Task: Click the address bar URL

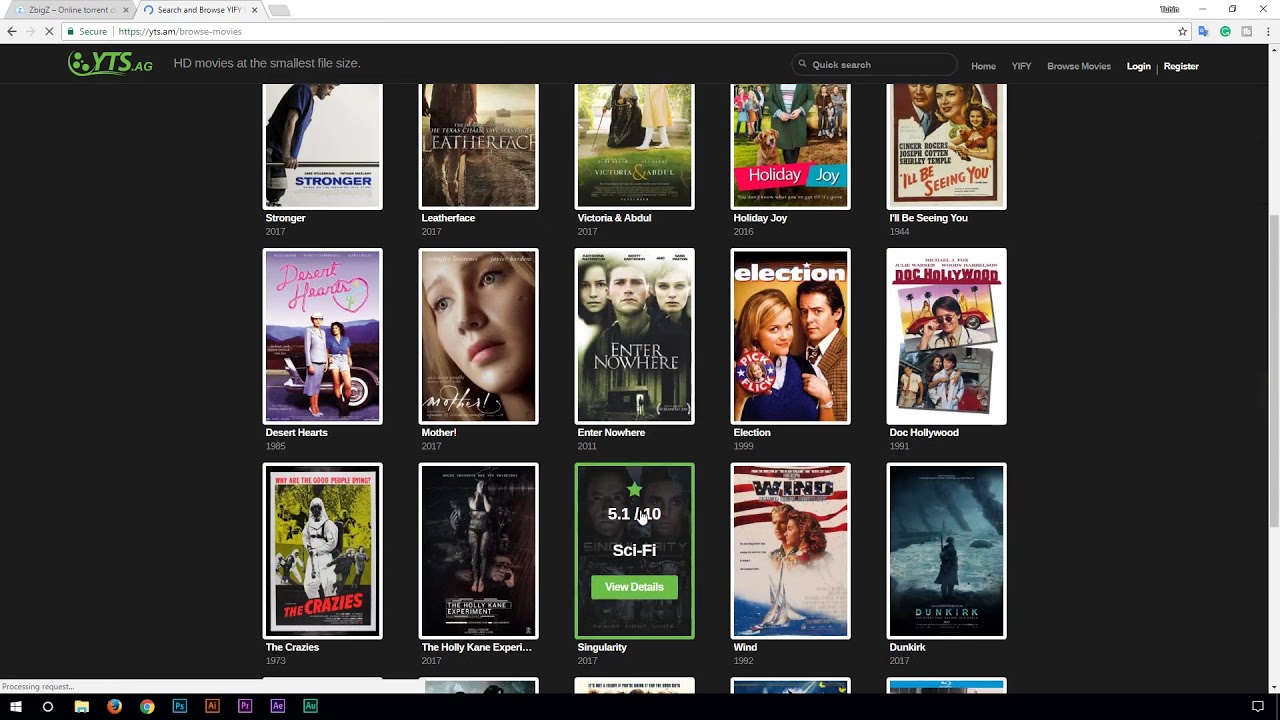Action: (180, 32)
